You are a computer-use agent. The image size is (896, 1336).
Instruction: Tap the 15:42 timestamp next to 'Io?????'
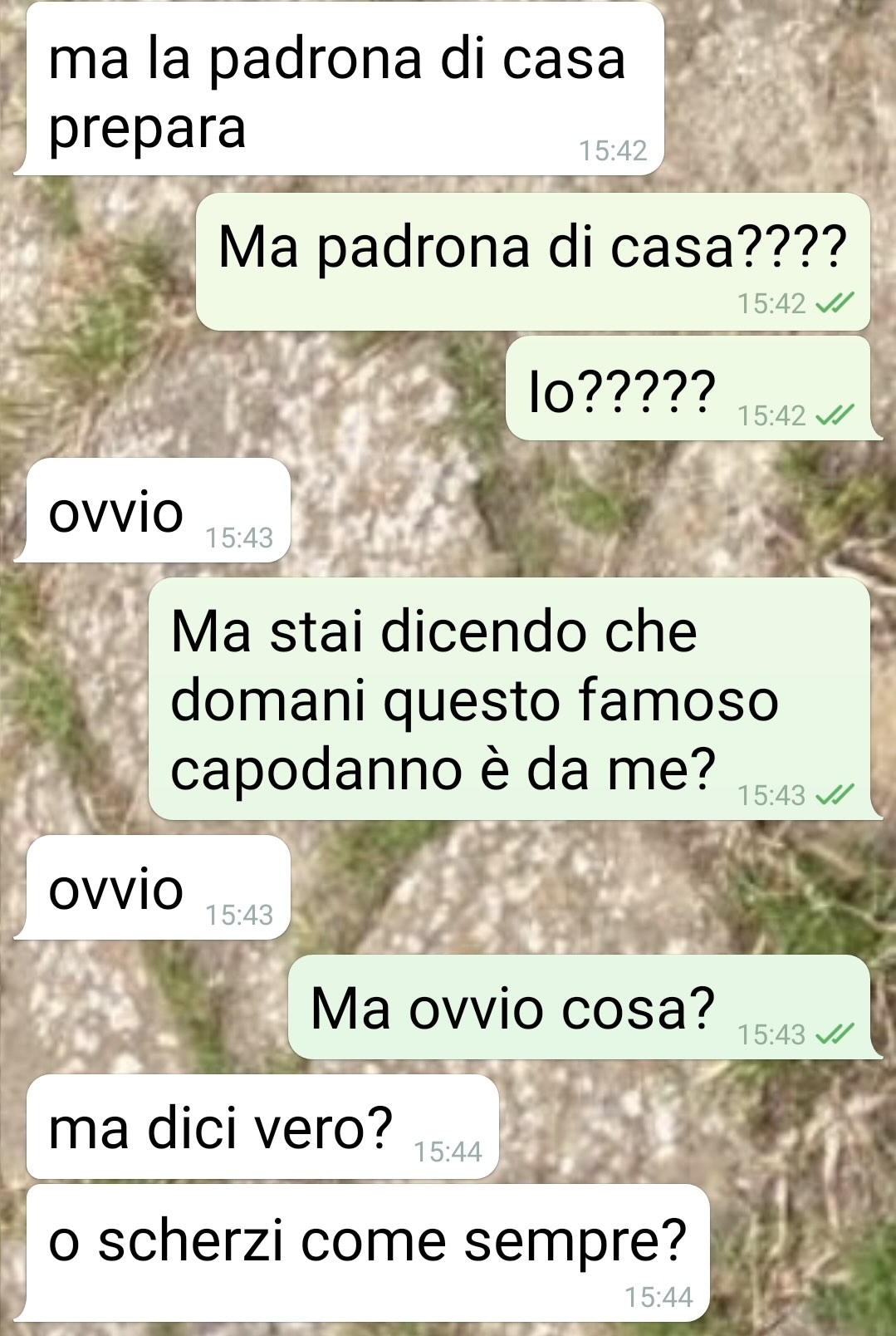click(771, 415)
